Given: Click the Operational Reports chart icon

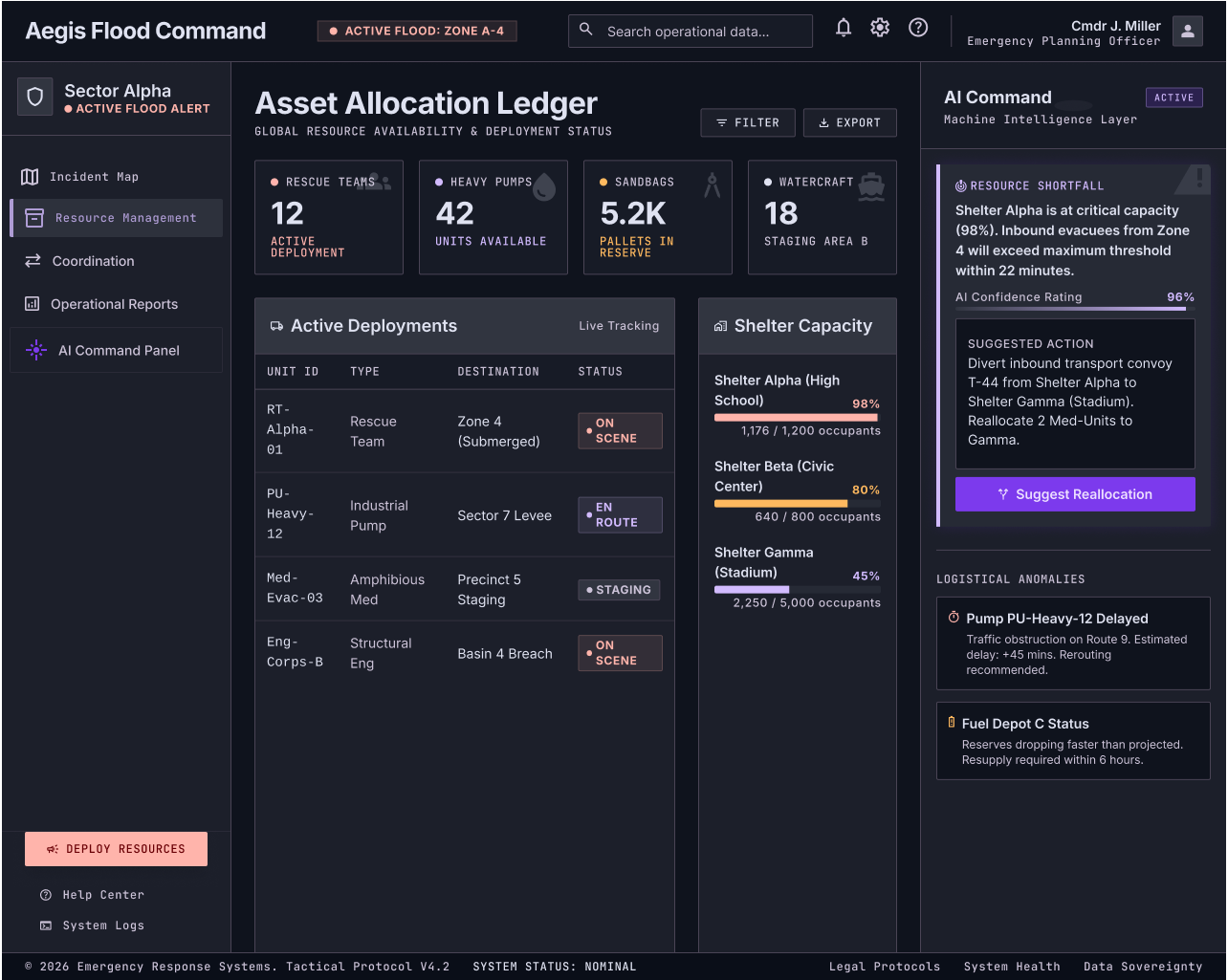Looking at the screenshot, I should point(32,304).
